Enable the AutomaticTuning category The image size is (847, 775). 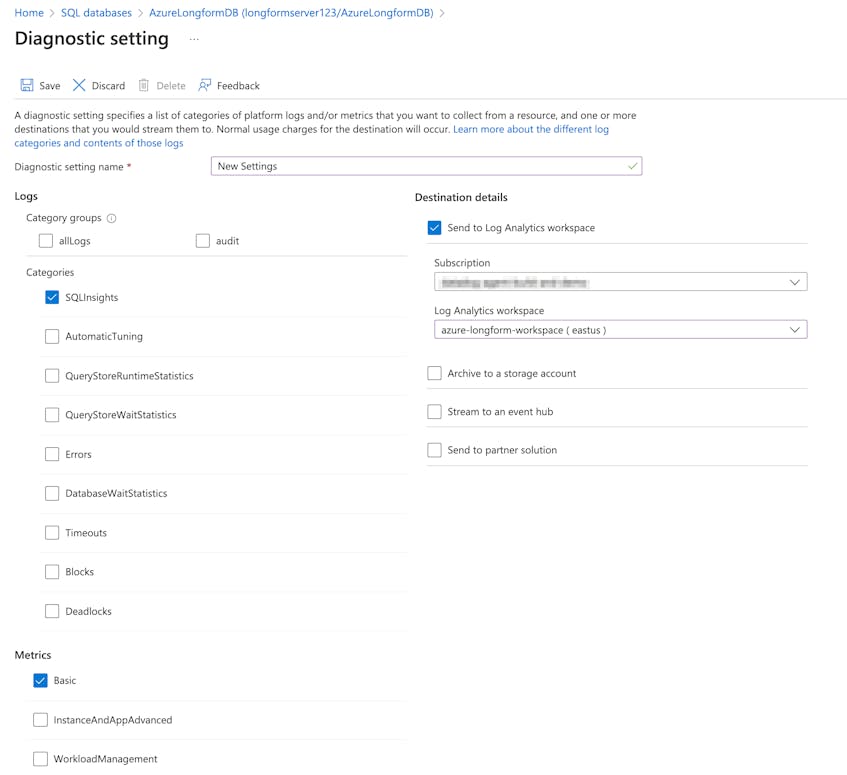point(52,336)
